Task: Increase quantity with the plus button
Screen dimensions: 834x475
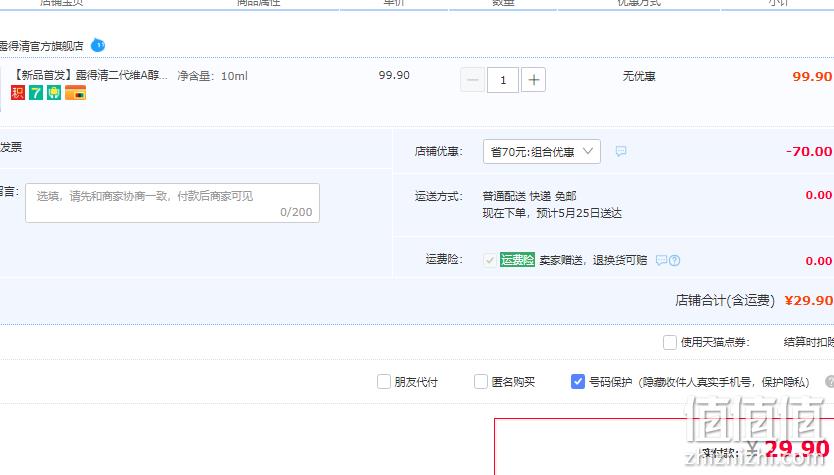Action: pyautogui.click(x=533, y=80)
